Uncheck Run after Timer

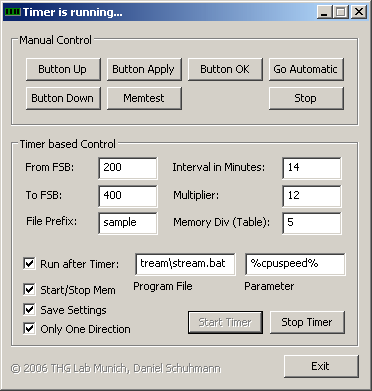click(29, 264)
